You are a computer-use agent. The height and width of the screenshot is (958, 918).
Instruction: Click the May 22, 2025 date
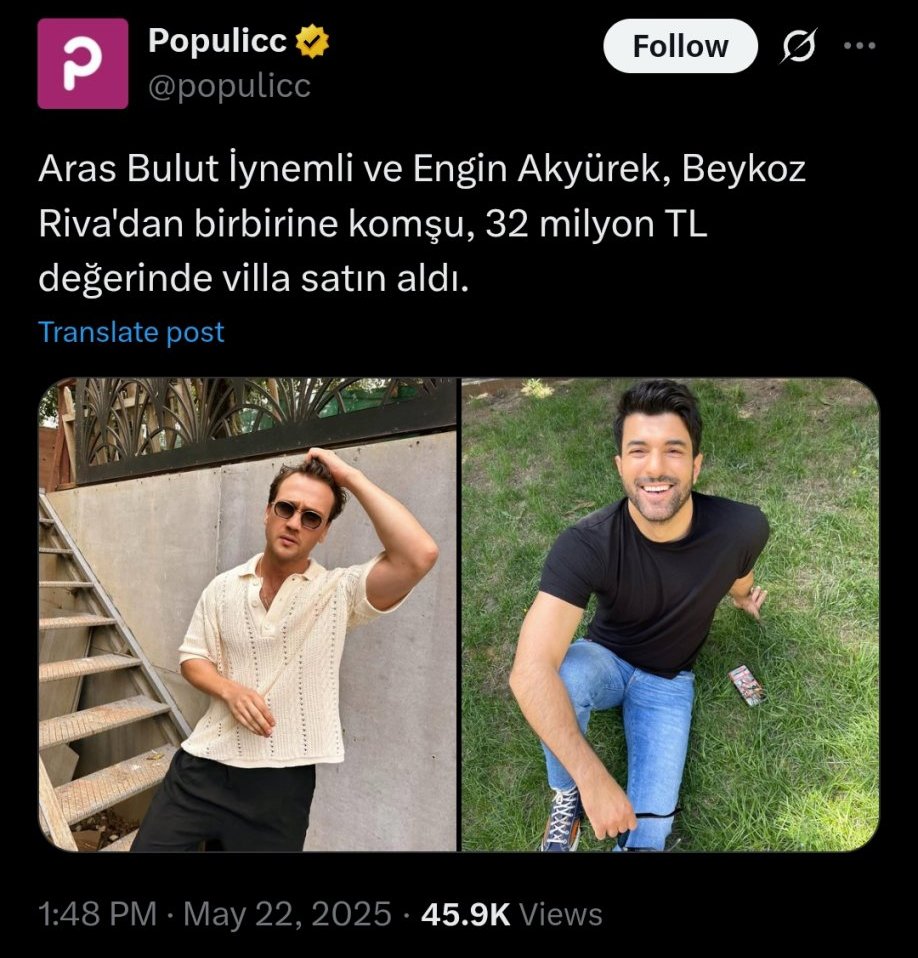[x=288, y=914]
